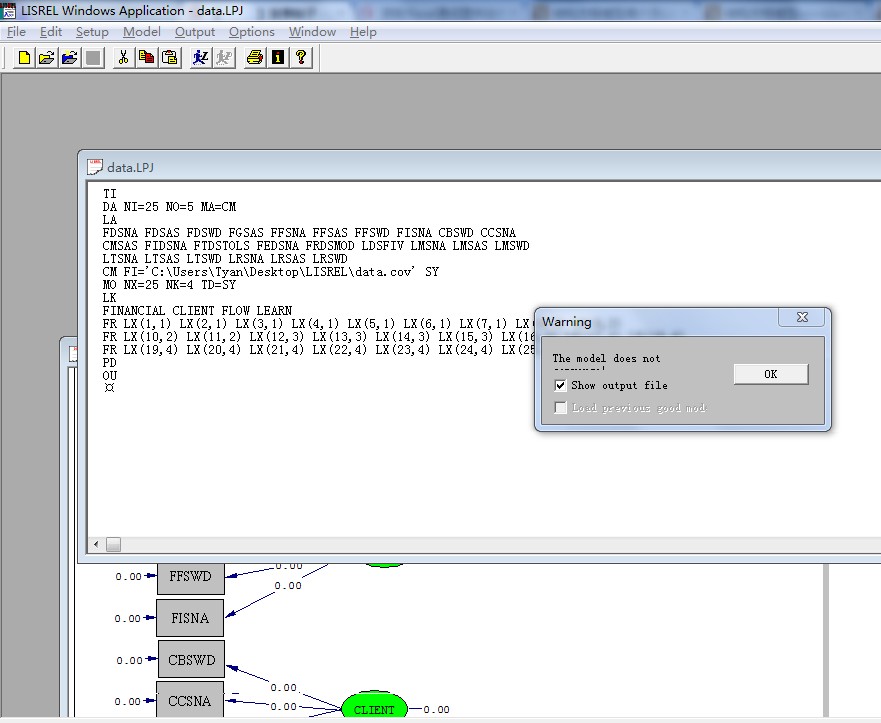Close the Warning dialog with X
This screenshot has height=723, width=881.
click(802, 318)
